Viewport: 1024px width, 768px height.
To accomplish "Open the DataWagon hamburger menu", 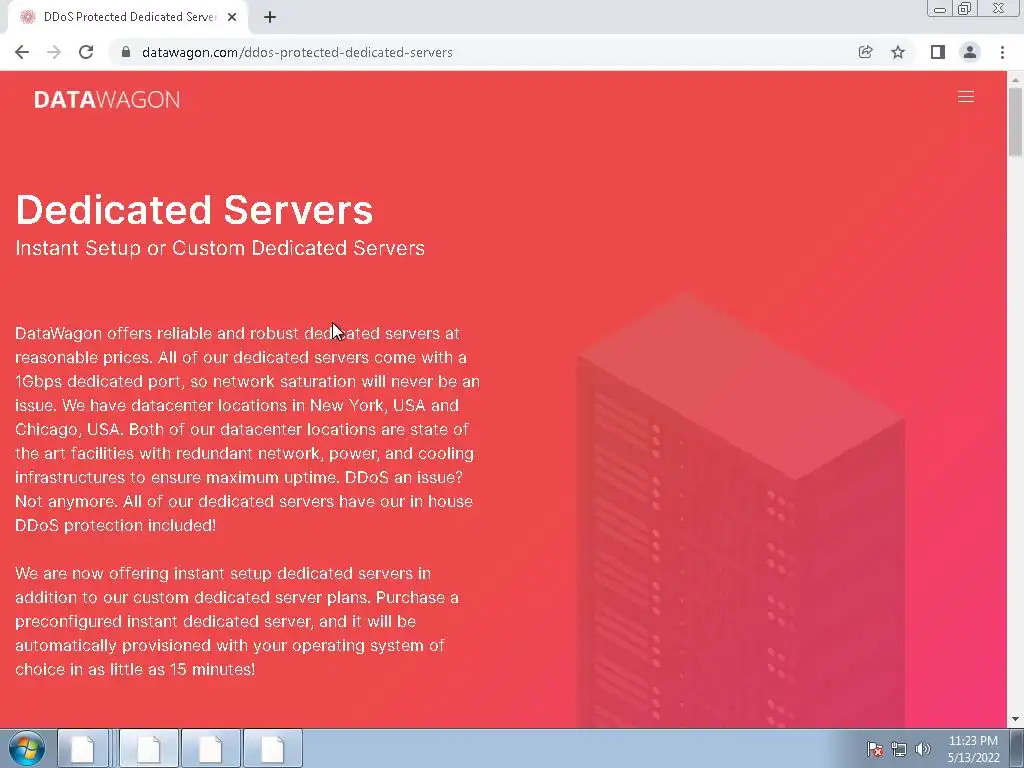I will coord(966,97).
